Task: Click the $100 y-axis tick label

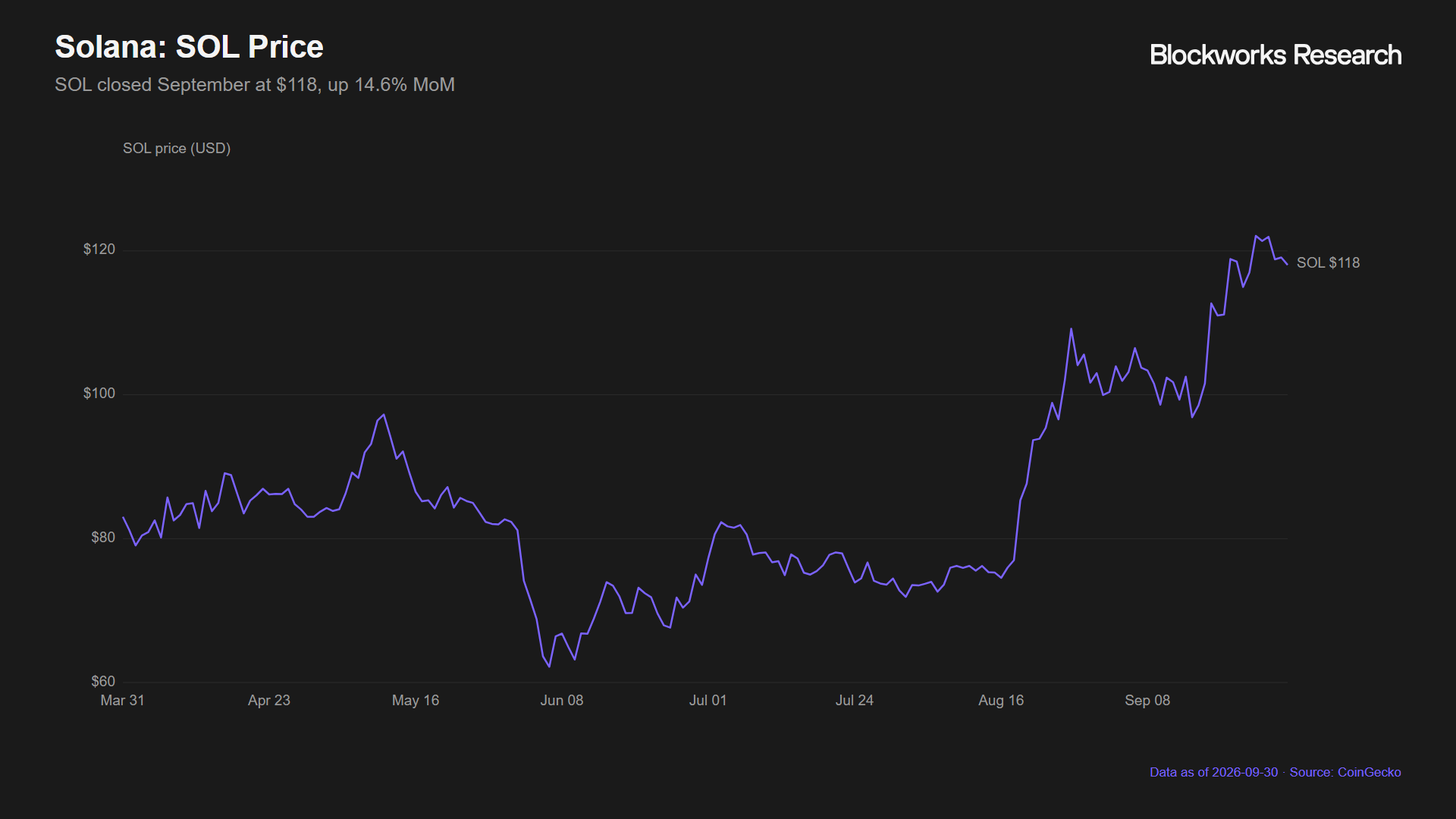Action: tap(99, 394)
